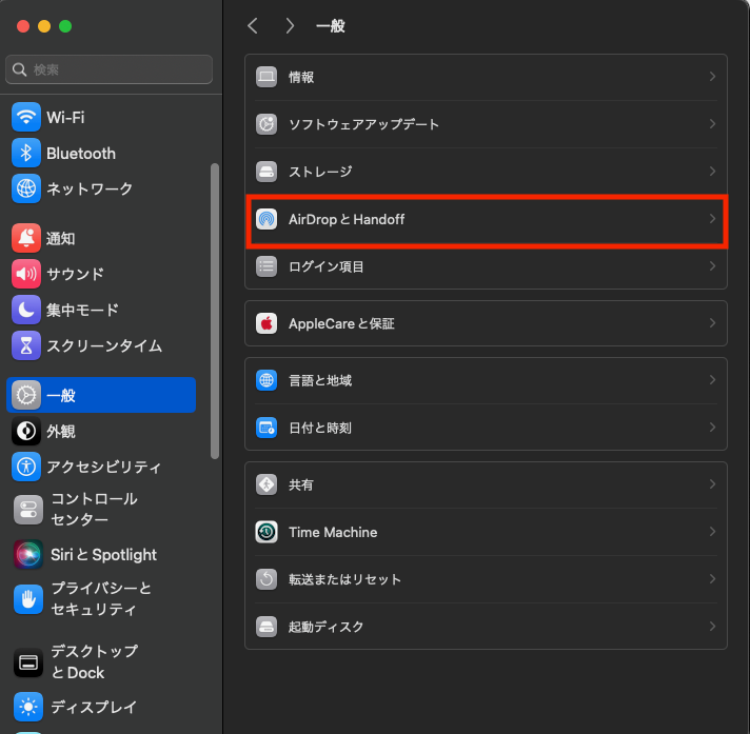The height and width of the screenshot is (734, 750).
Task: Choose ネットワーク label in sidebar
Action: point(89,189)
